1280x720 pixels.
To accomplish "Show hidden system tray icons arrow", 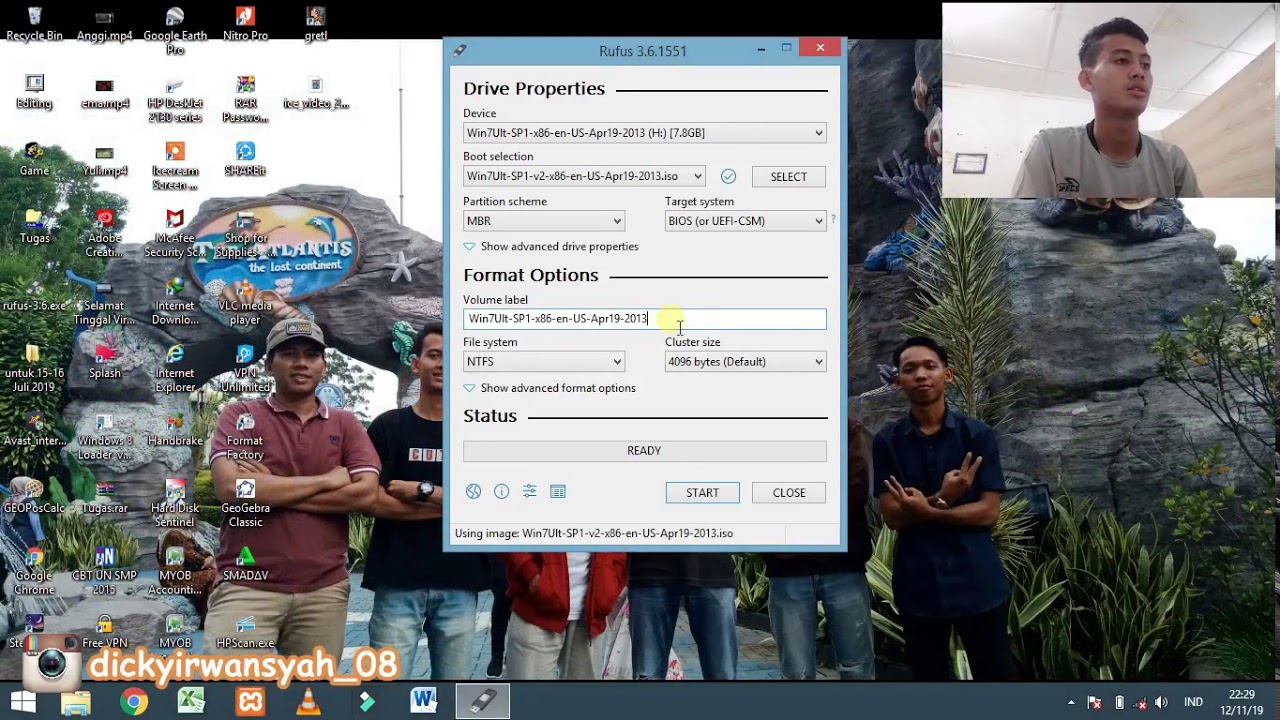I will tap(1071, 702).
